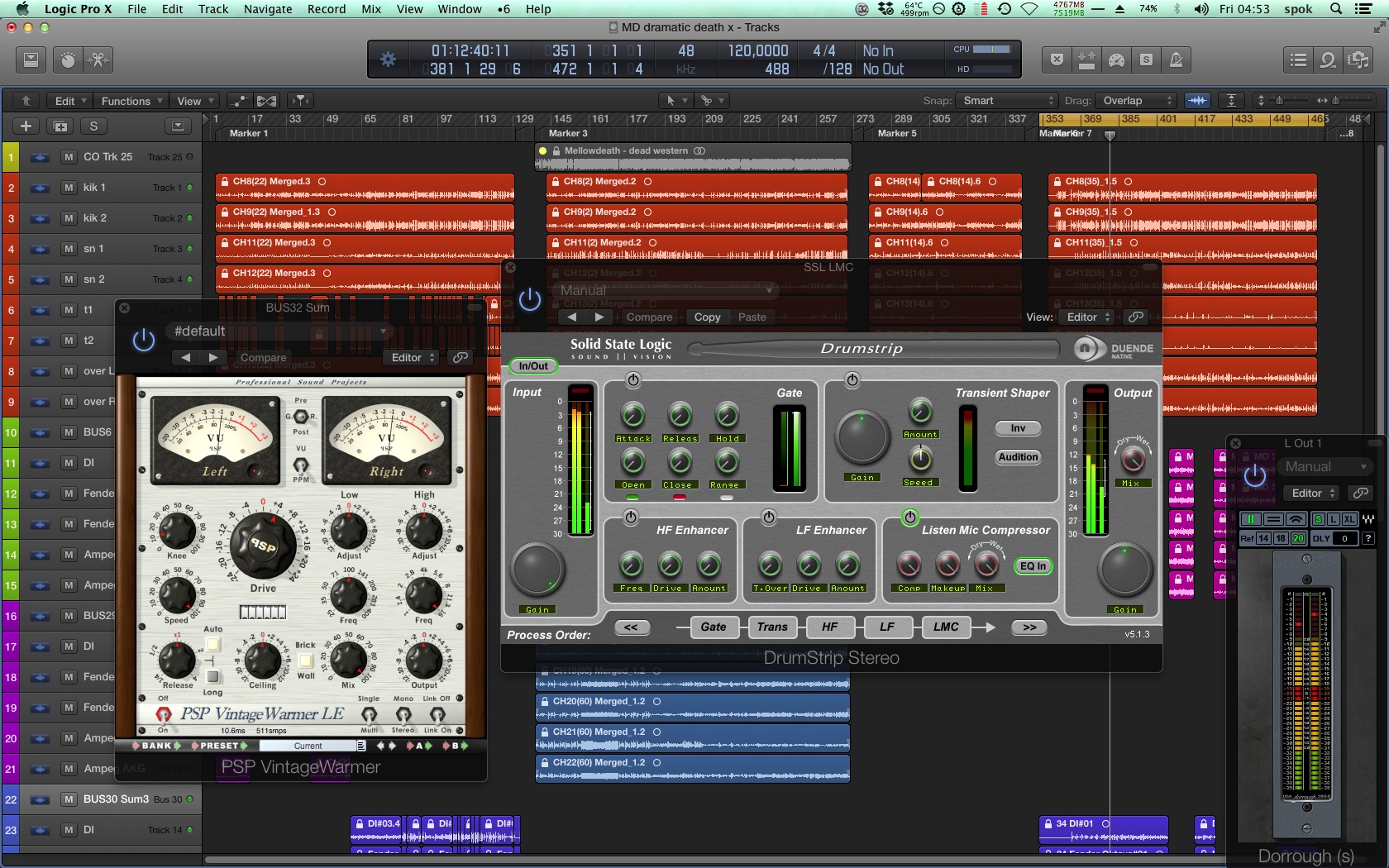Toggle Listen Mic Compressor power button
The image size is (1389, 868).
(910, 517)
